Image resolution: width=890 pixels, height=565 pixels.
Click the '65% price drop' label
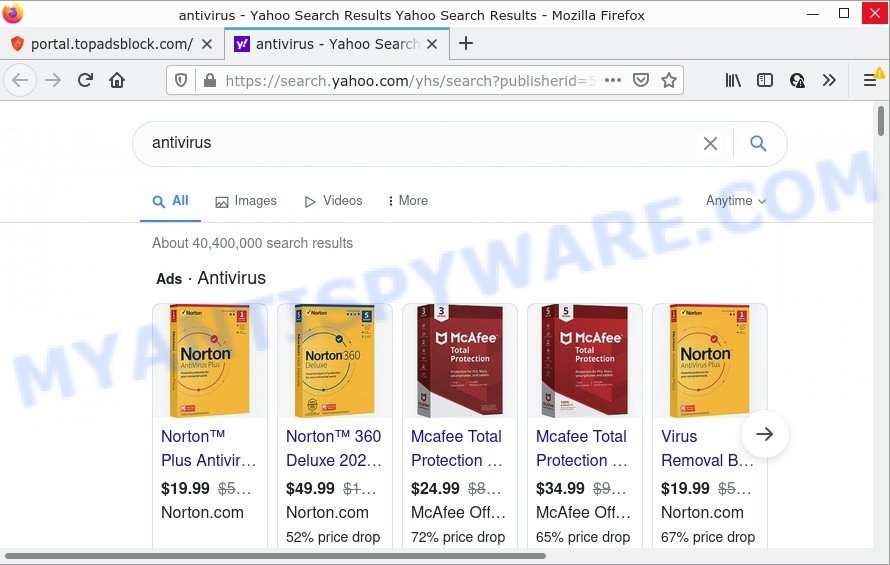pyautogui.click(x=583, y=537)
